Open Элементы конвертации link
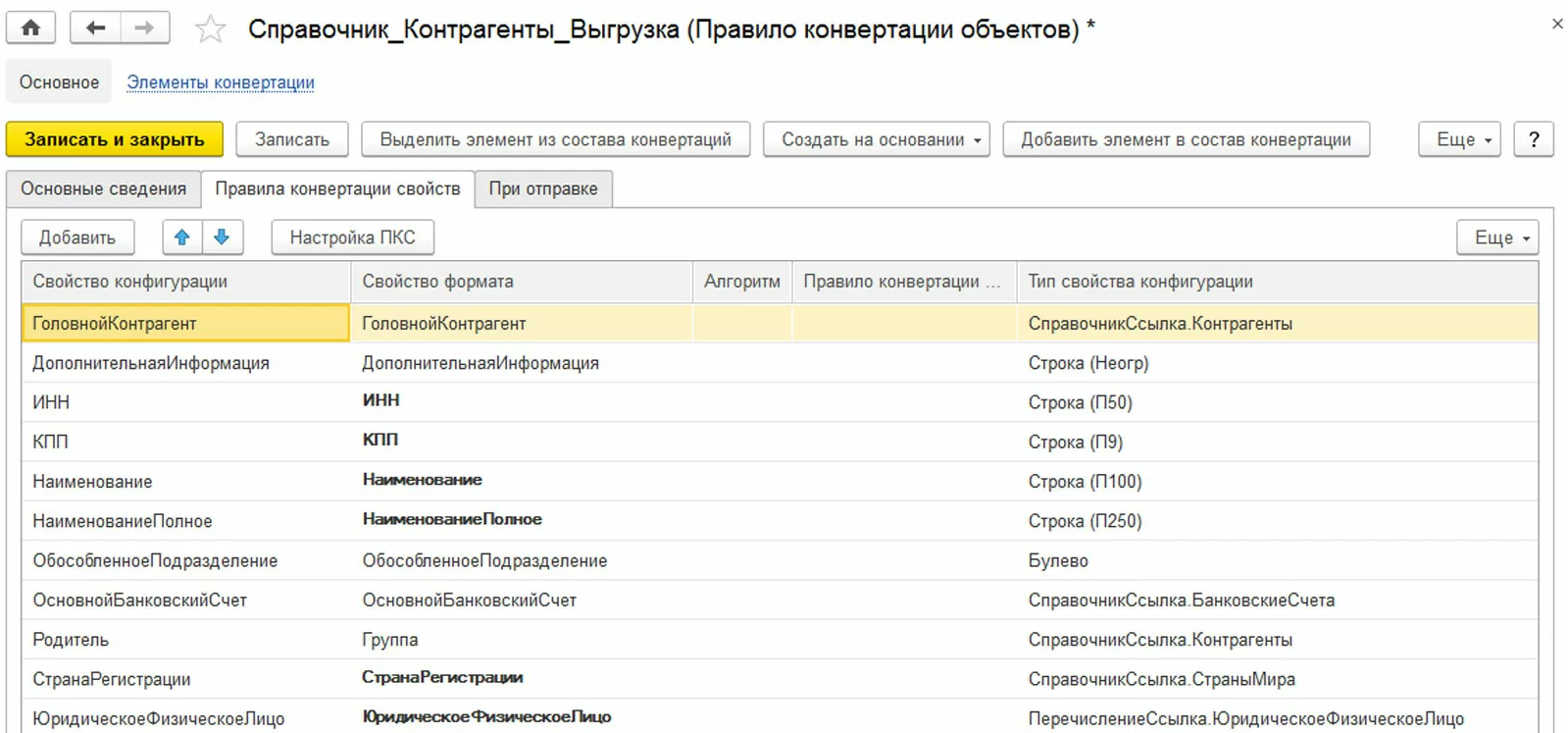1568x733 pixels. point(221,82)
